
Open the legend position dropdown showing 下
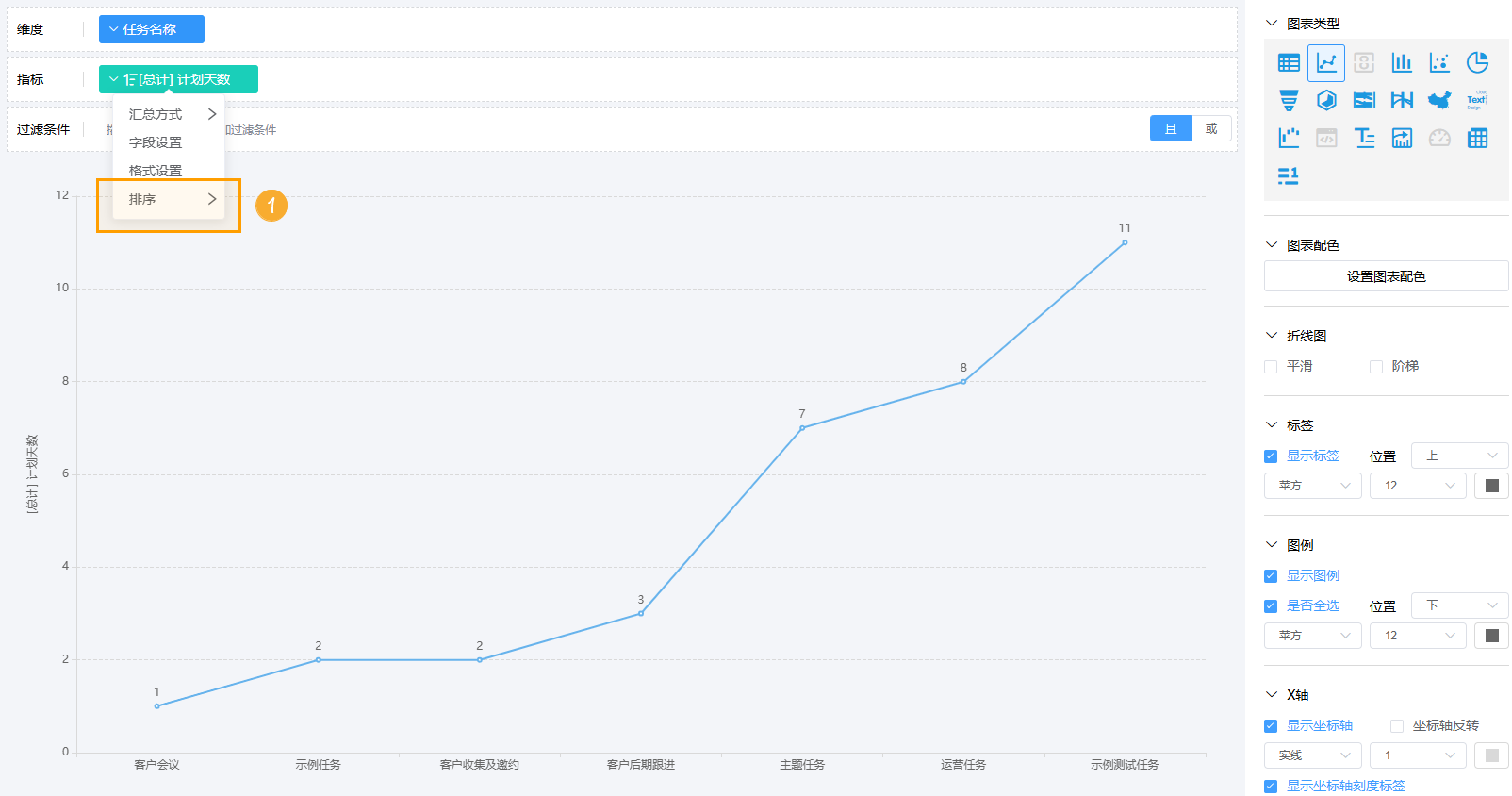click(1459, 605)
